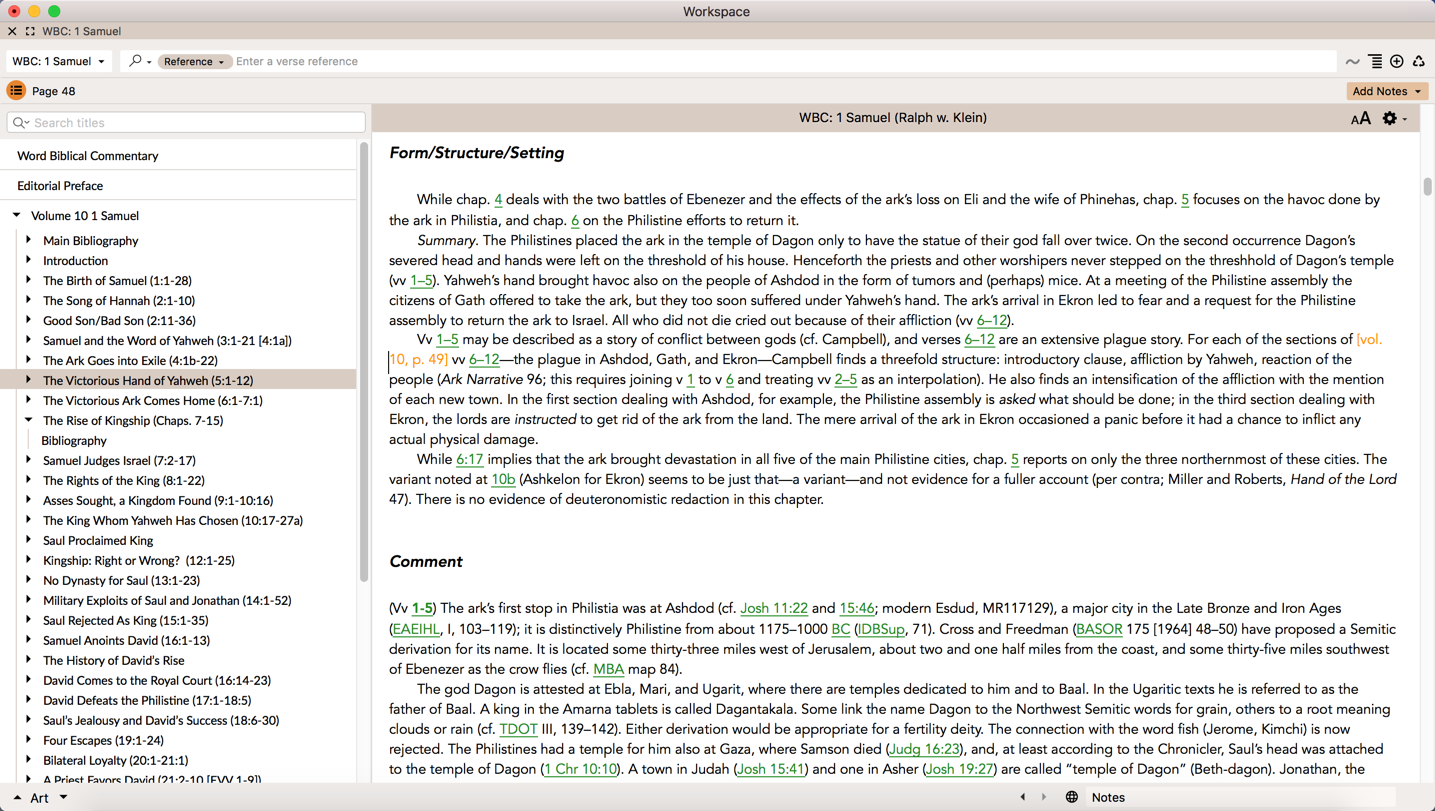This screenshot has width=1435, height=811.
Task: Close the WBC: 1 Samuel tab with X
Action: coord(12,31)
